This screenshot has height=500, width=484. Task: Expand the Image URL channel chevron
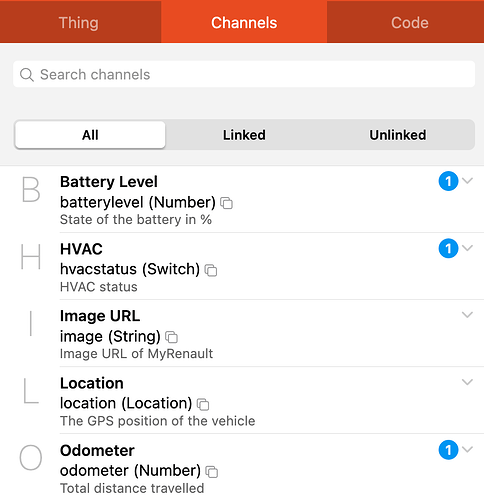pyautogui.click(x=468, y=315)
